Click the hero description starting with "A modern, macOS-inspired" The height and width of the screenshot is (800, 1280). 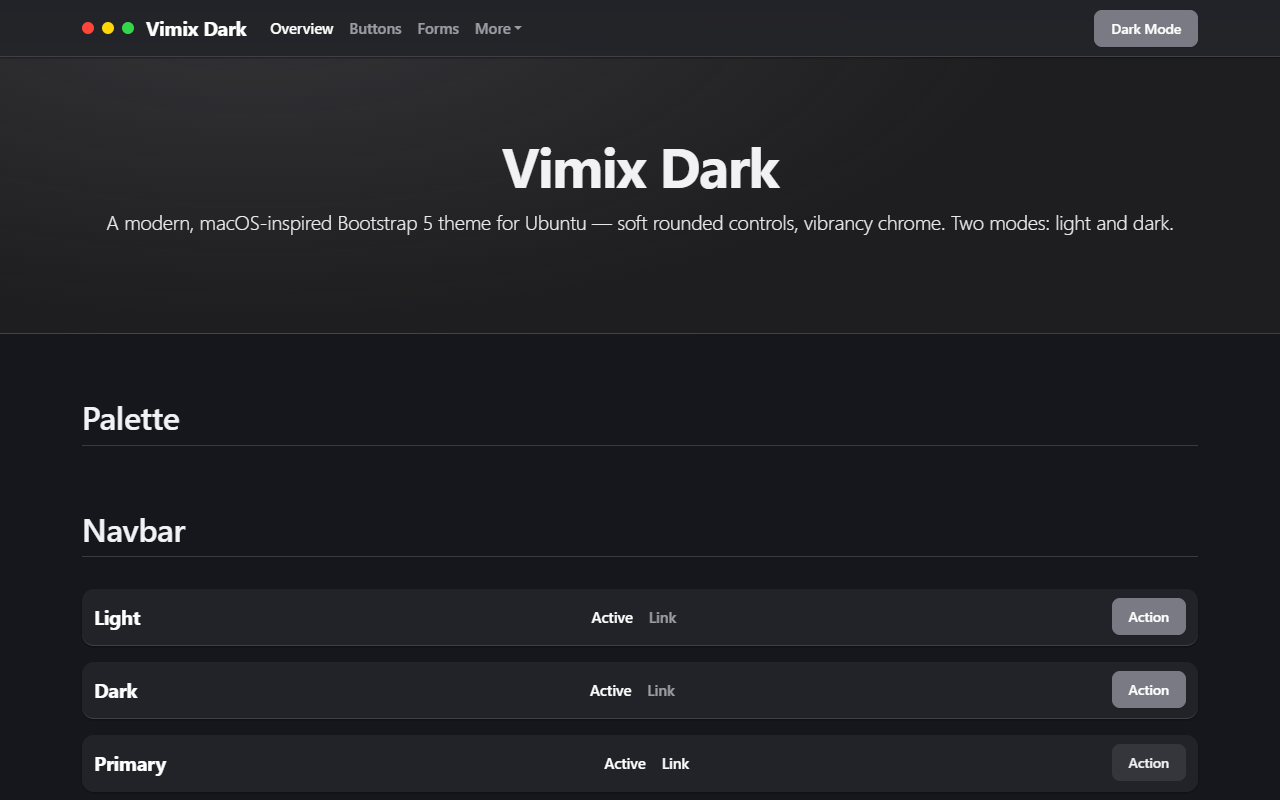click(640, 223)
